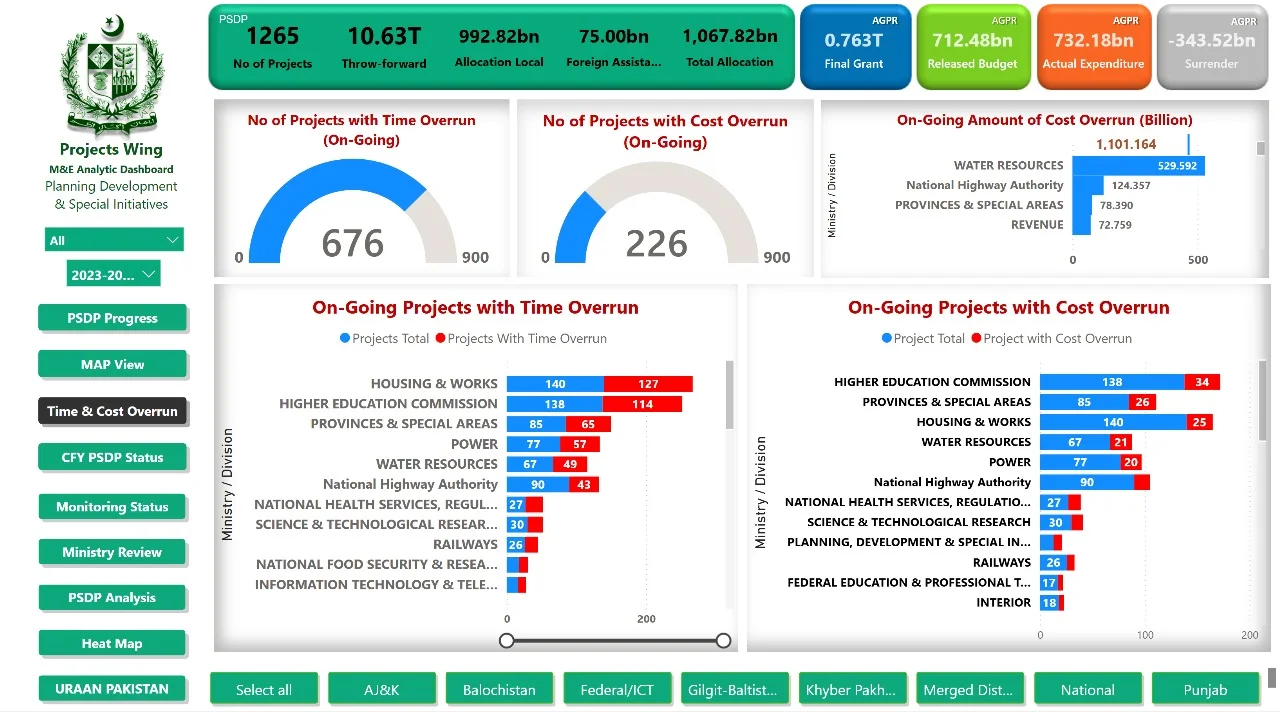Click WATER RESOURCES time overrun bar 49
This screenshot has width=1280, height=712.
click(570, 464)
